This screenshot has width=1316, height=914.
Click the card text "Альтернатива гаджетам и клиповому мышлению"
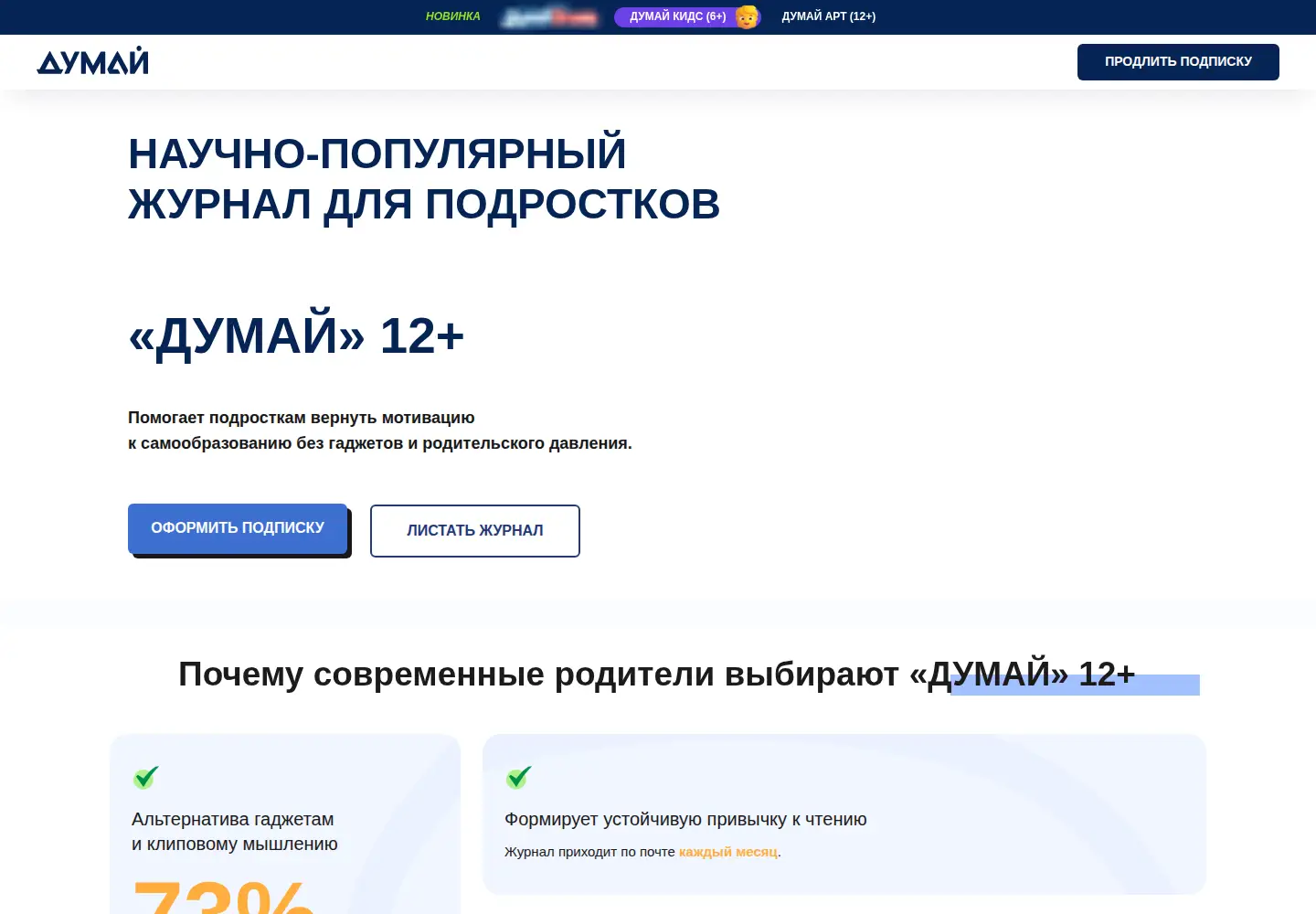tap(235, 832)
